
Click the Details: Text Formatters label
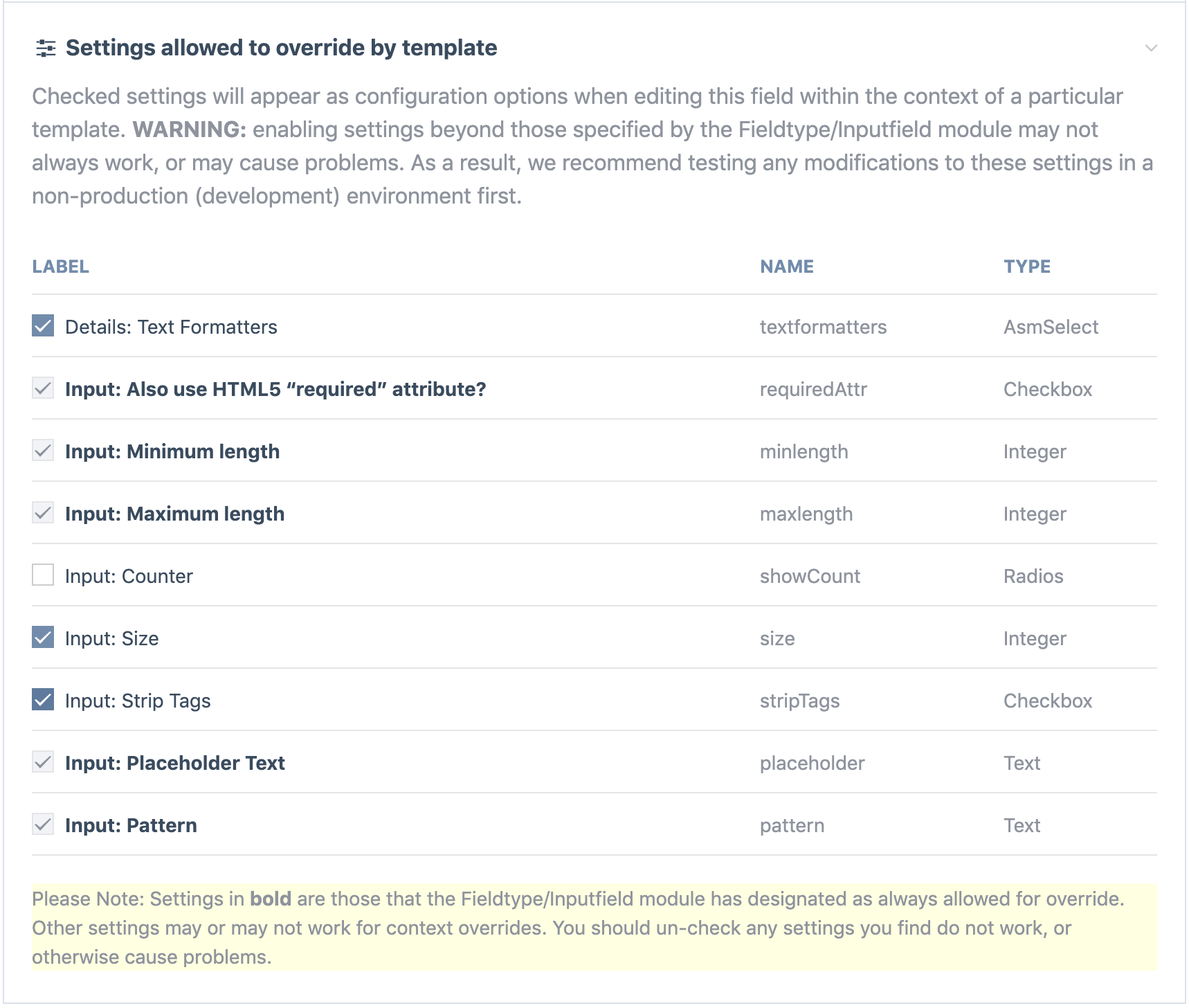coord(171,327)
